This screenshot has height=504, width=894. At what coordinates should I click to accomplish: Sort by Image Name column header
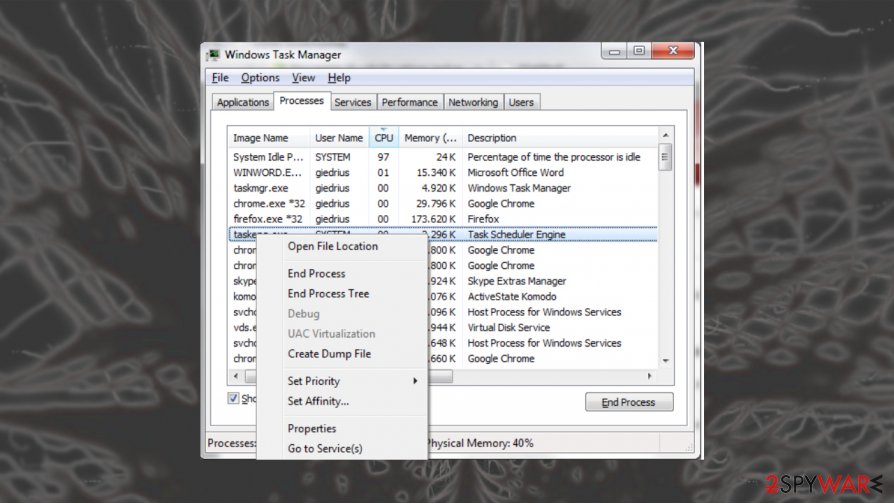[x=269, y=138]
